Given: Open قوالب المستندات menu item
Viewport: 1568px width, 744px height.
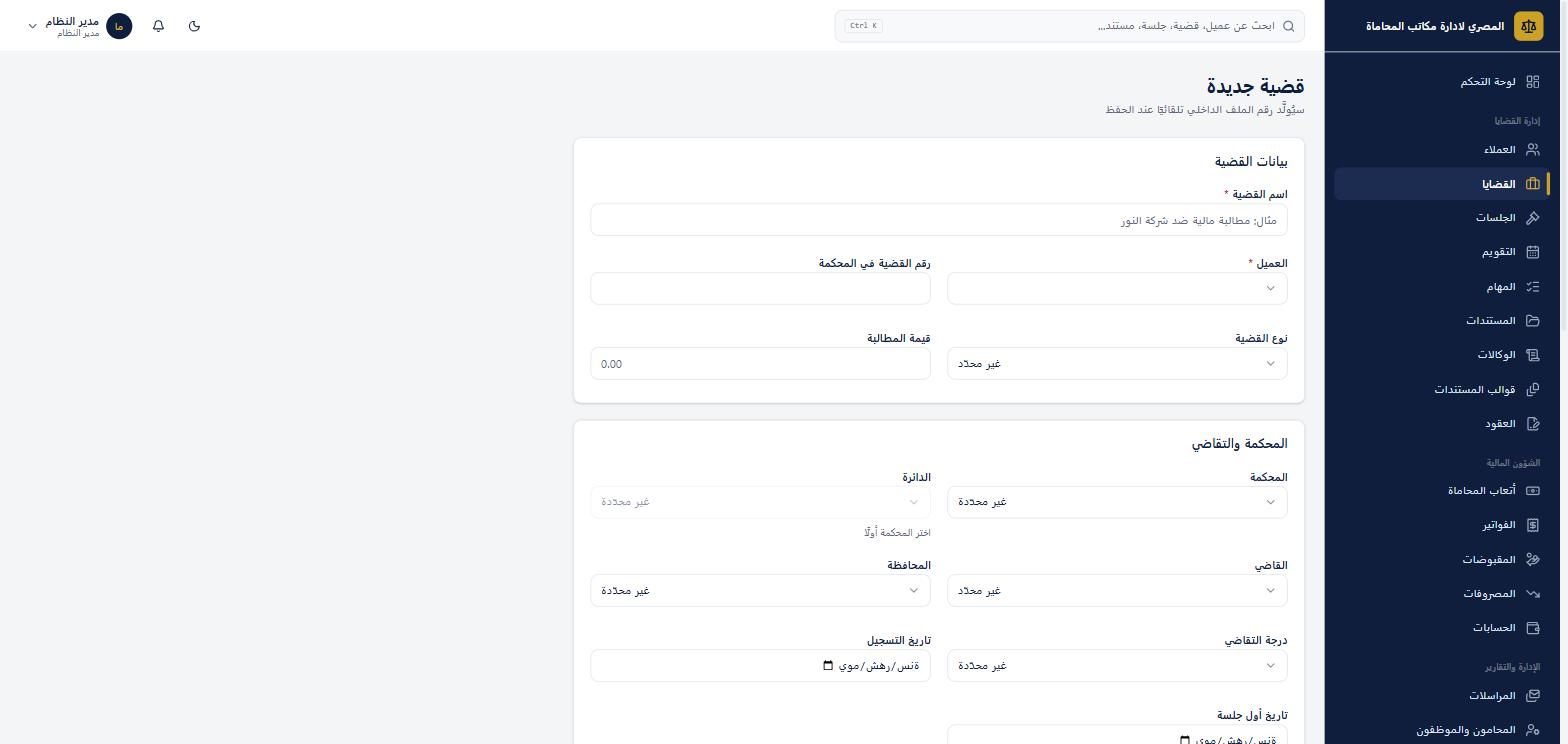Looking at the screenshot, I should 1442,389.
